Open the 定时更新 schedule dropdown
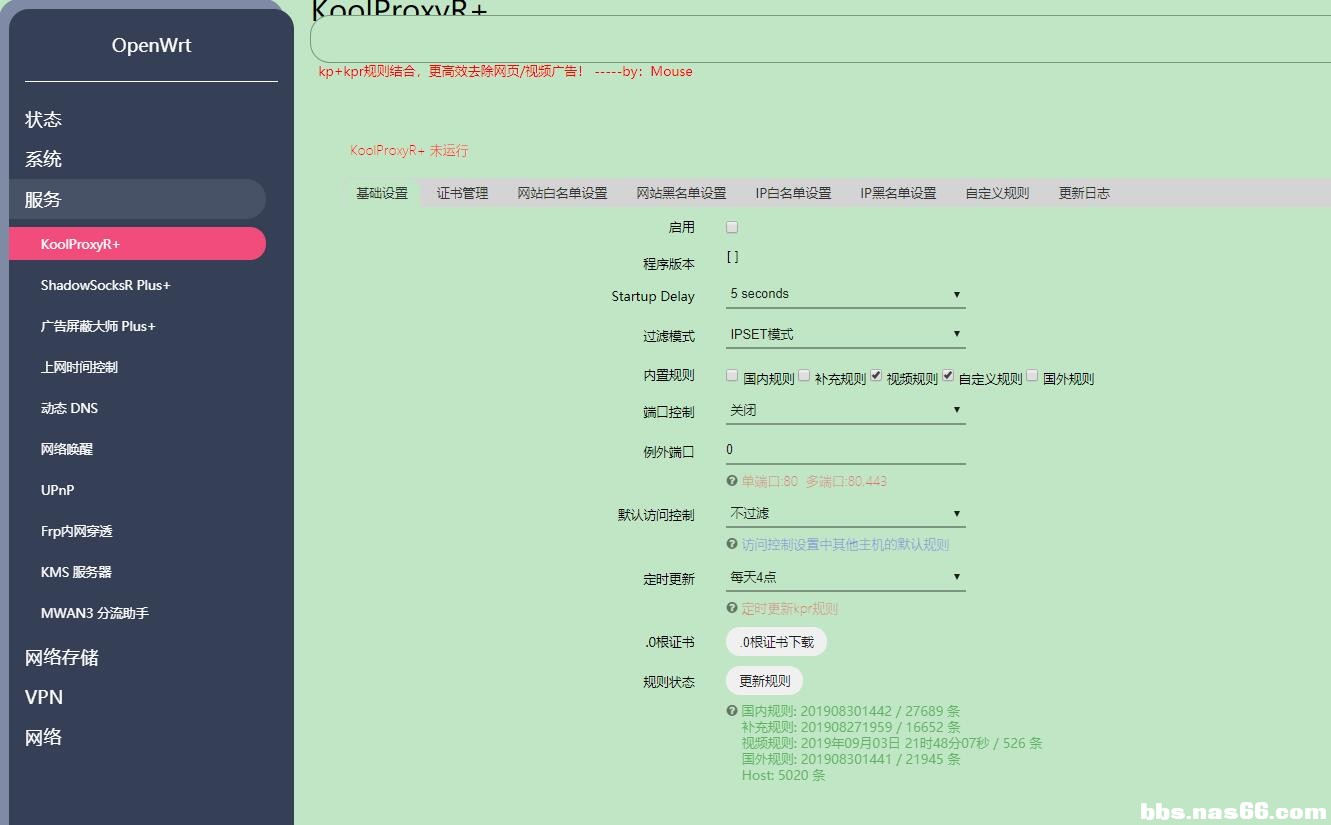This screenshot has height=825, width=1331. click(845, 577)
